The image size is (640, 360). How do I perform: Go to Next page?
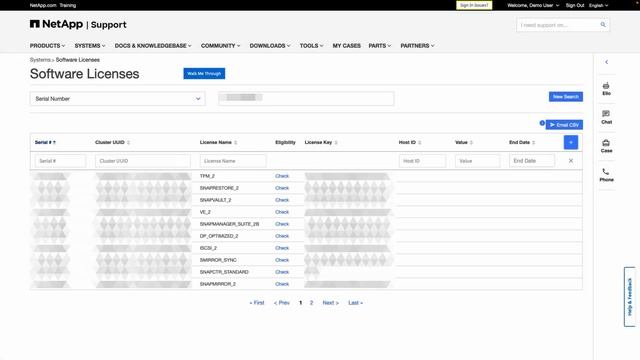[331, 303]
